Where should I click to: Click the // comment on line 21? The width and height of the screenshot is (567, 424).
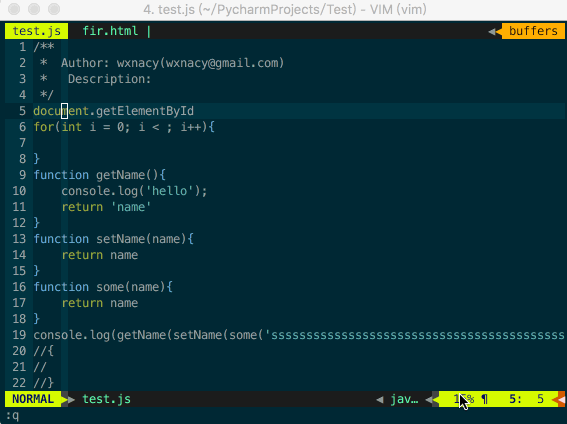[40, 367]
